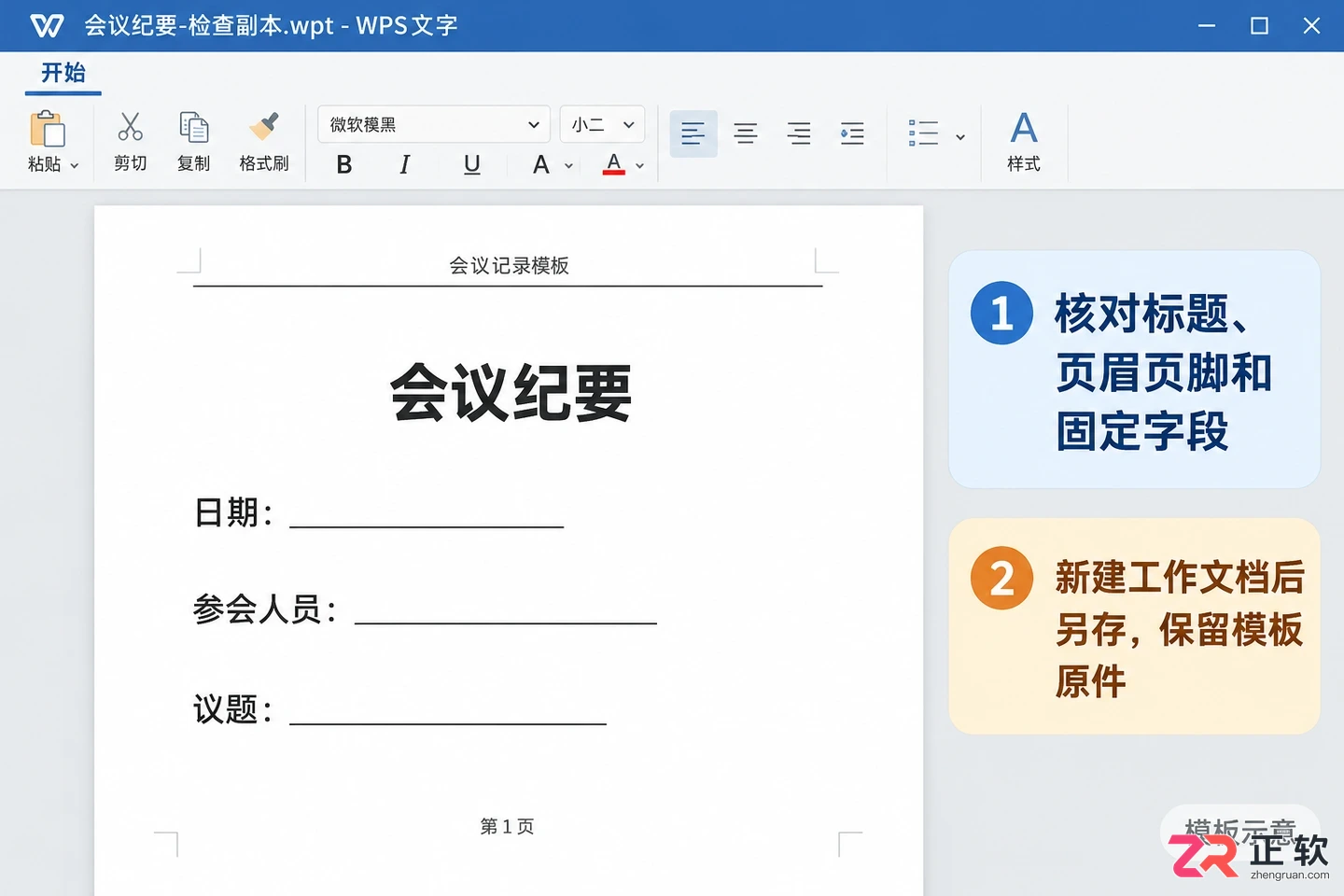The height and width of the screenshot is (896, 1344).
Task: Maximize the WPS window
Action: tap(1259, 26)
